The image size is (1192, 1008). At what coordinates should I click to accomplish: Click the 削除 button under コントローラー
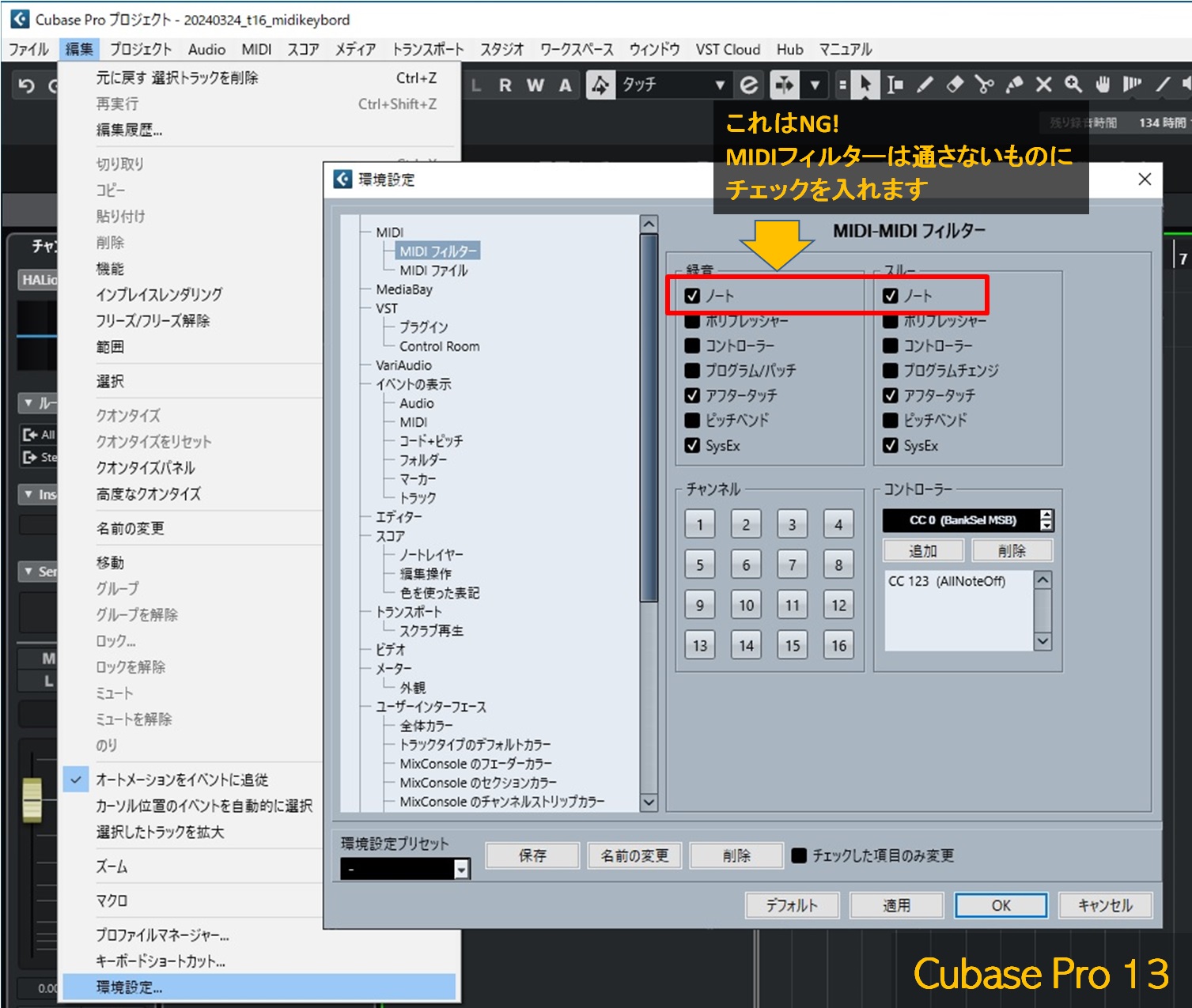click(x=1012, y=551)
